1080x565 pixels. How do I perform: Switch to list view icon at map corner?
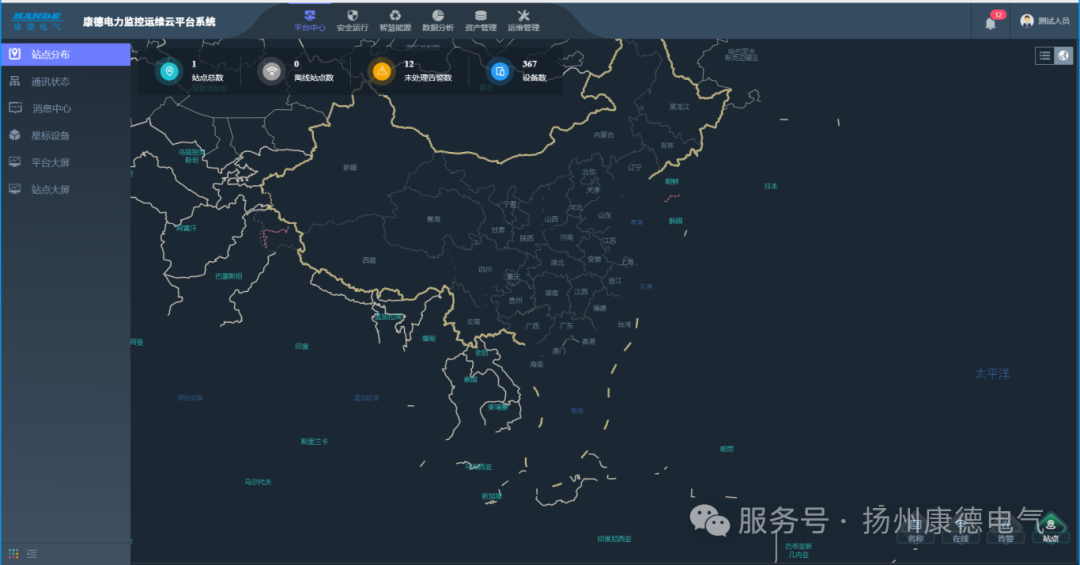(x=1045, y=56)
